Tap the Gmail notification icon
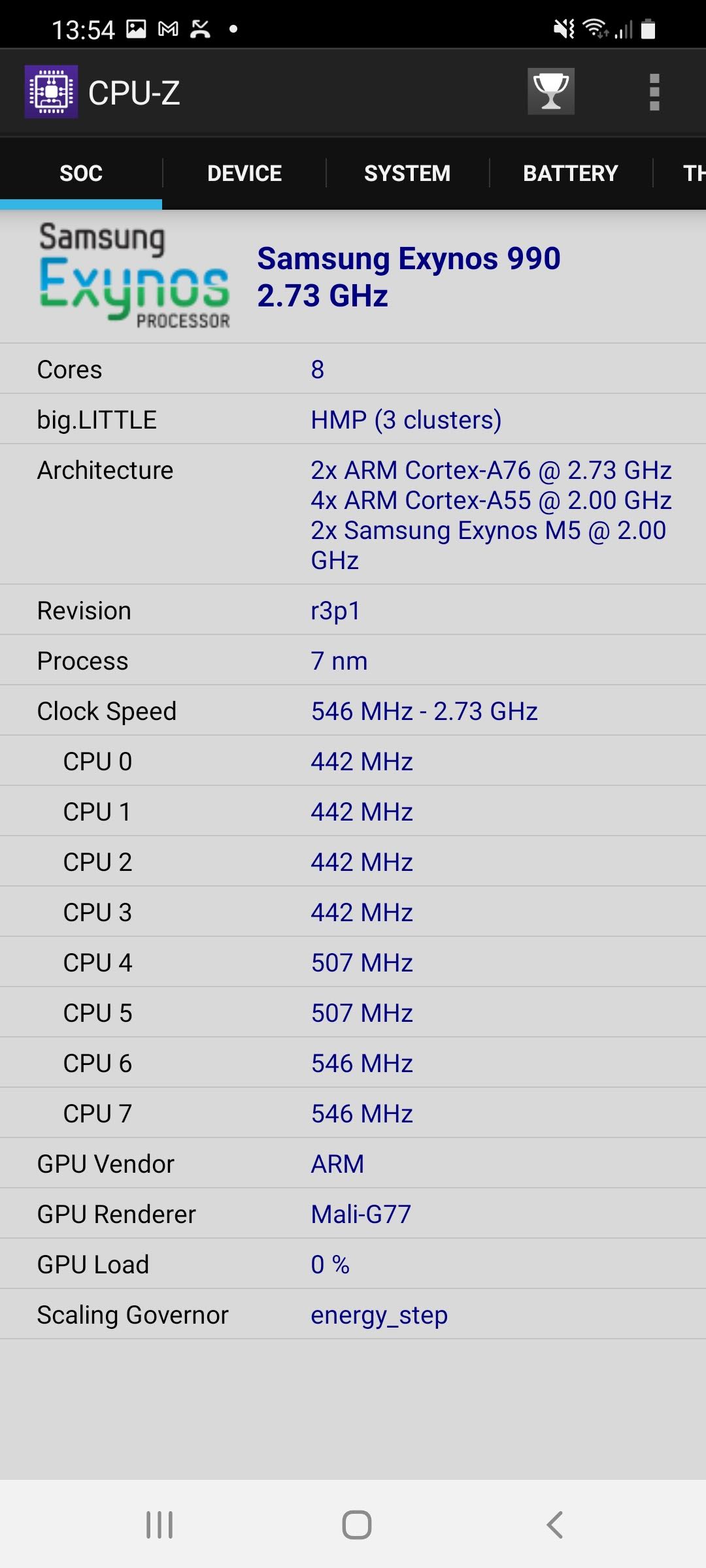The image size is (706, 1568). click(168, 29)
